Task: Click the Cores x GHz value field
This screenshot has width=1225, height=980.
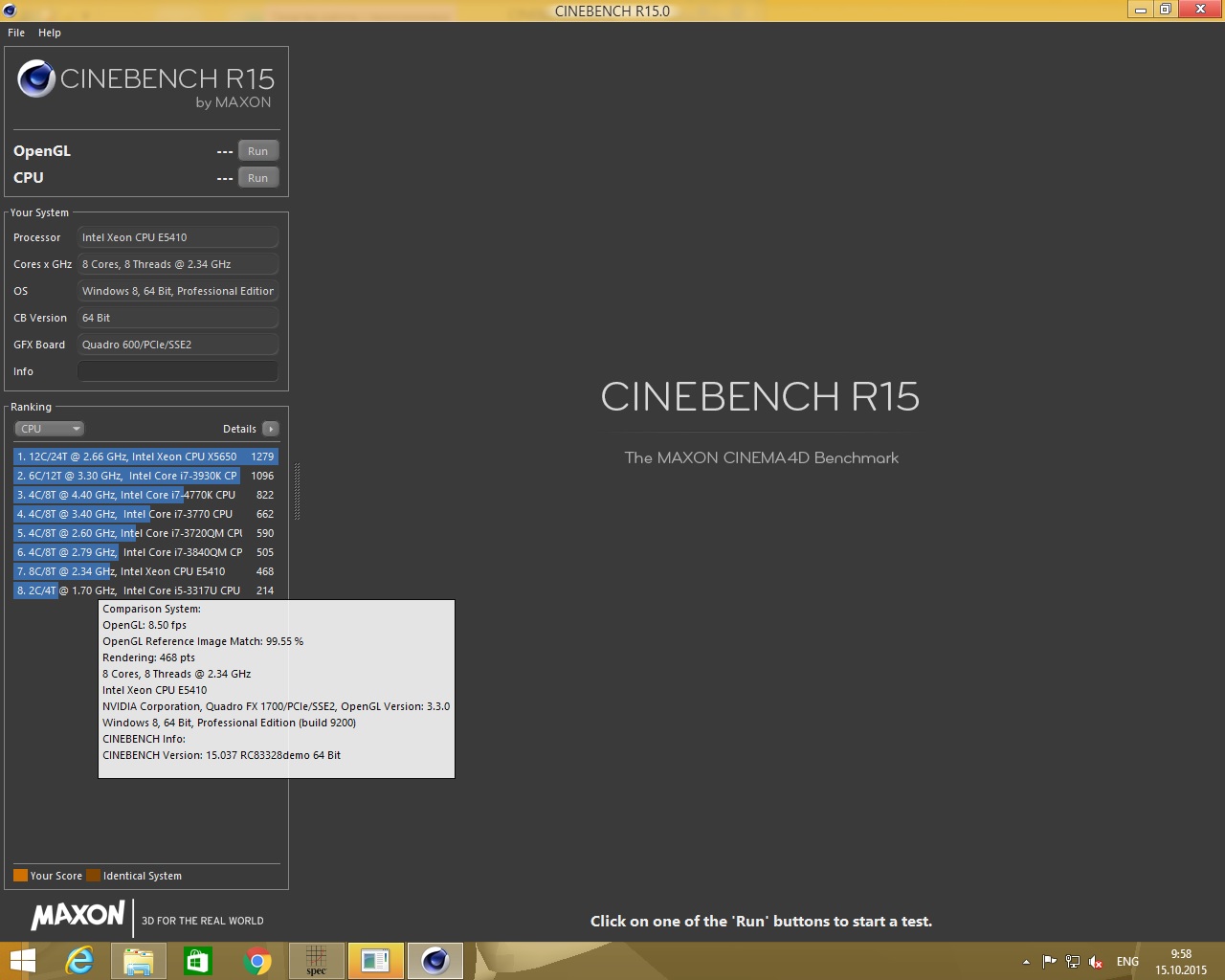Action: pos(178,264)
